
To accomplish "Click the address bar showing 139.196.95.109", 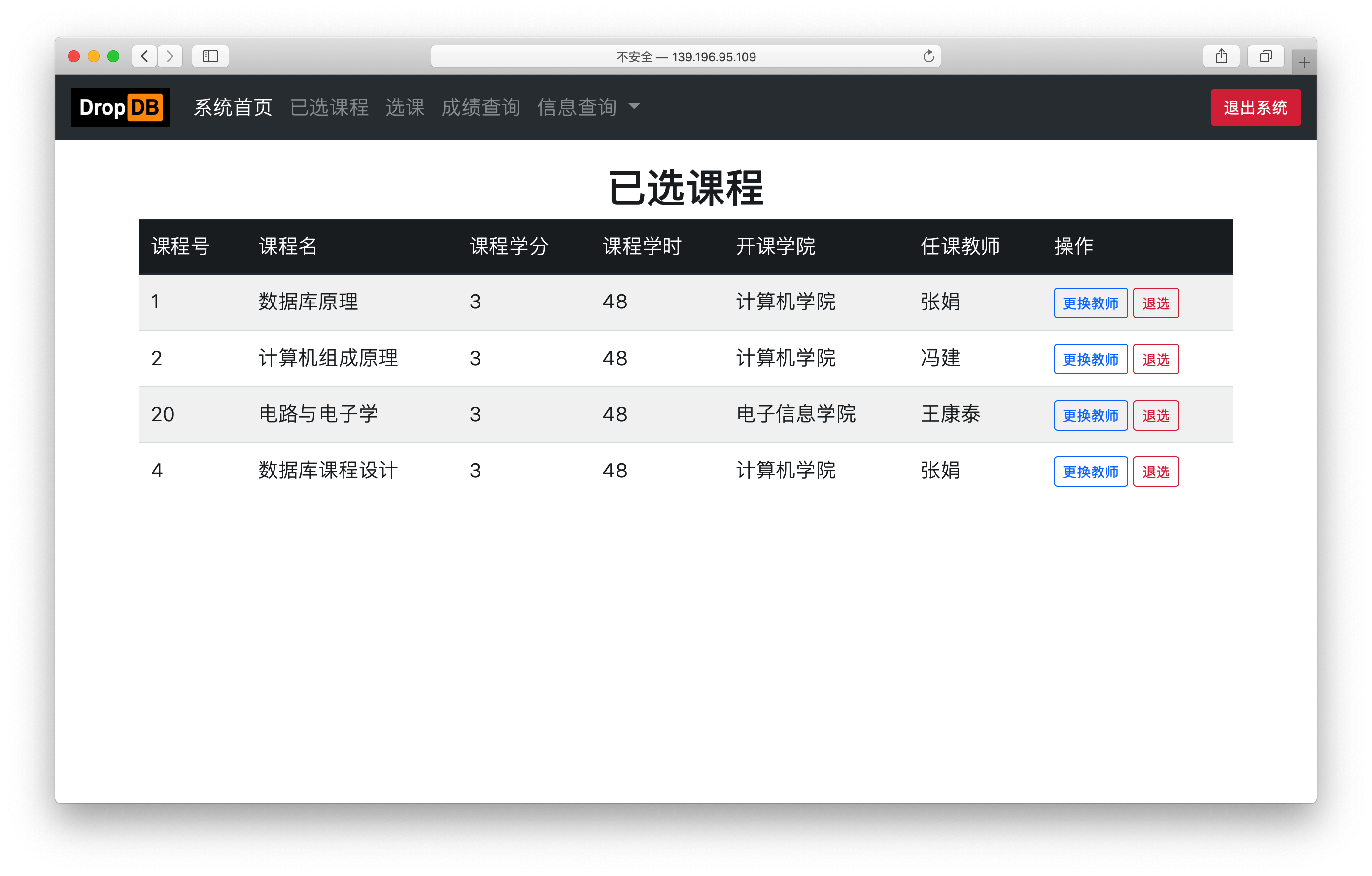I will click(x=686, y=56).
